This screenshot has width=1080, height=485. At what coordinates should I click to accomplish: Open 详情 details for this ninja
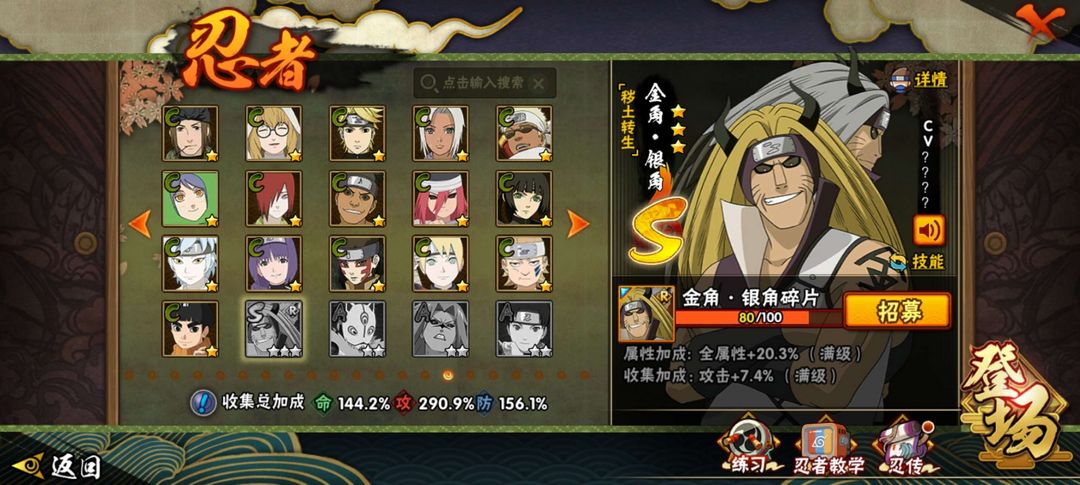pos(921,79)
